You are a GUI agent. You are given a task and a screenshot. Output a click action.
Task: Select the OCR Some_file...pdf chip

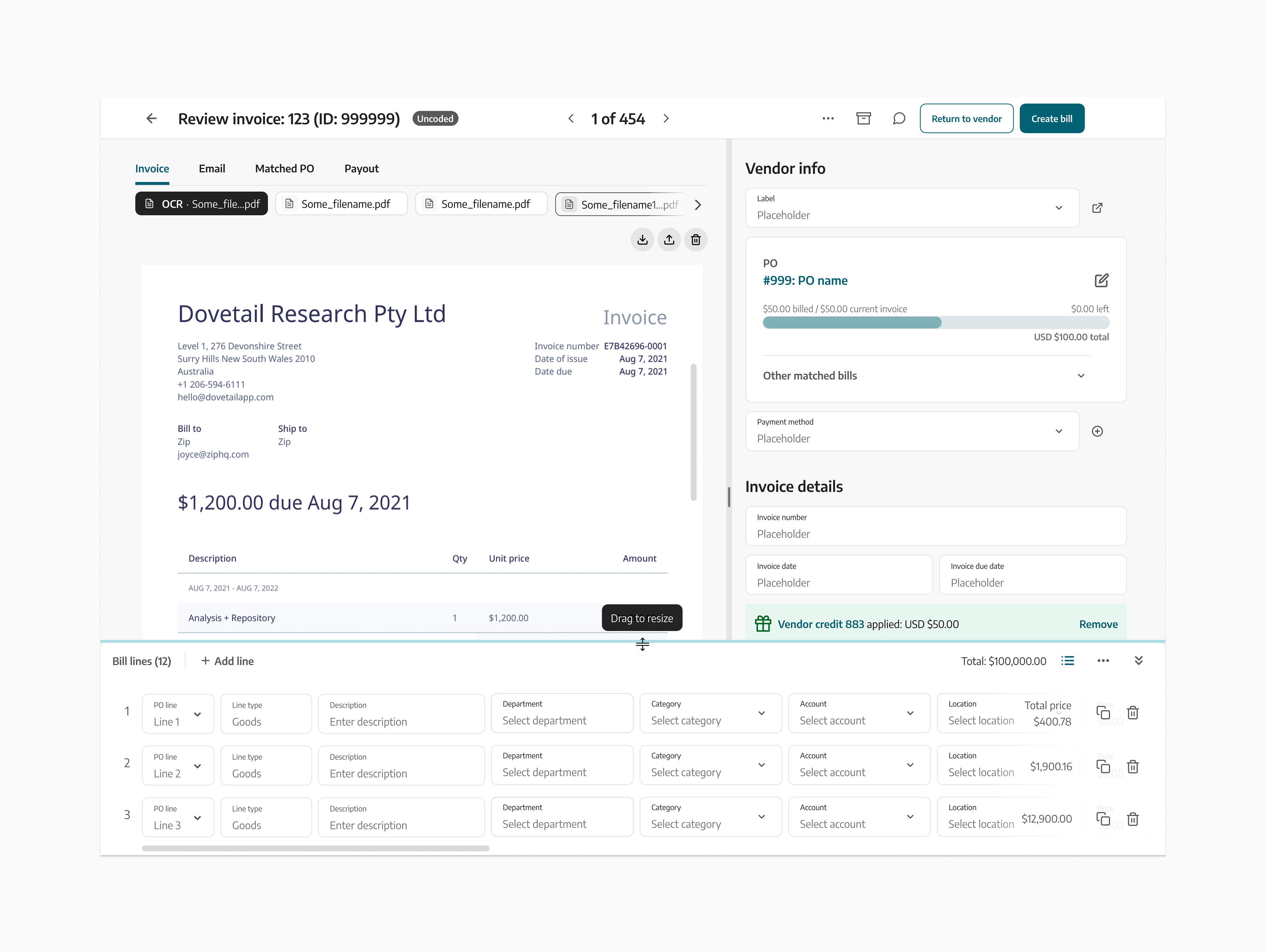click(201, 204)
